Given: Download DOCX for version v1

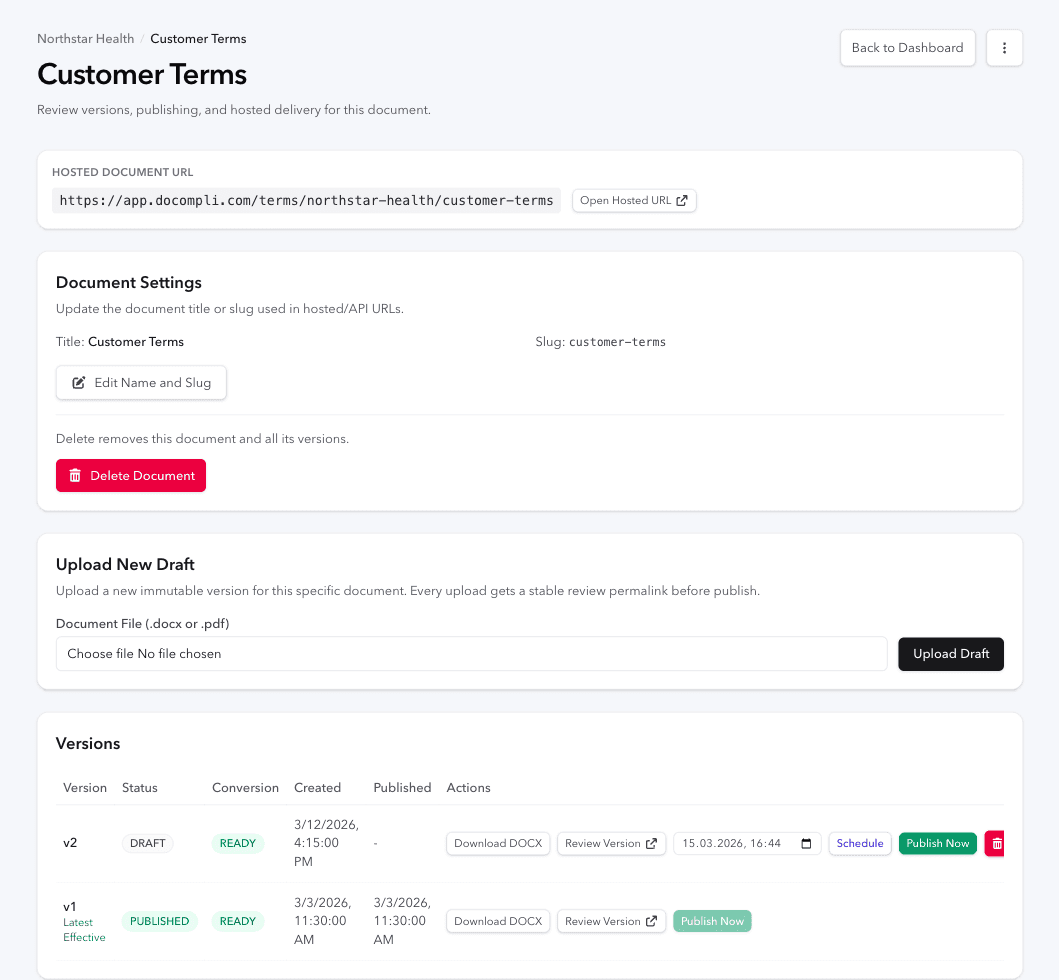Looking at the screenshot, I should point(497,922).
